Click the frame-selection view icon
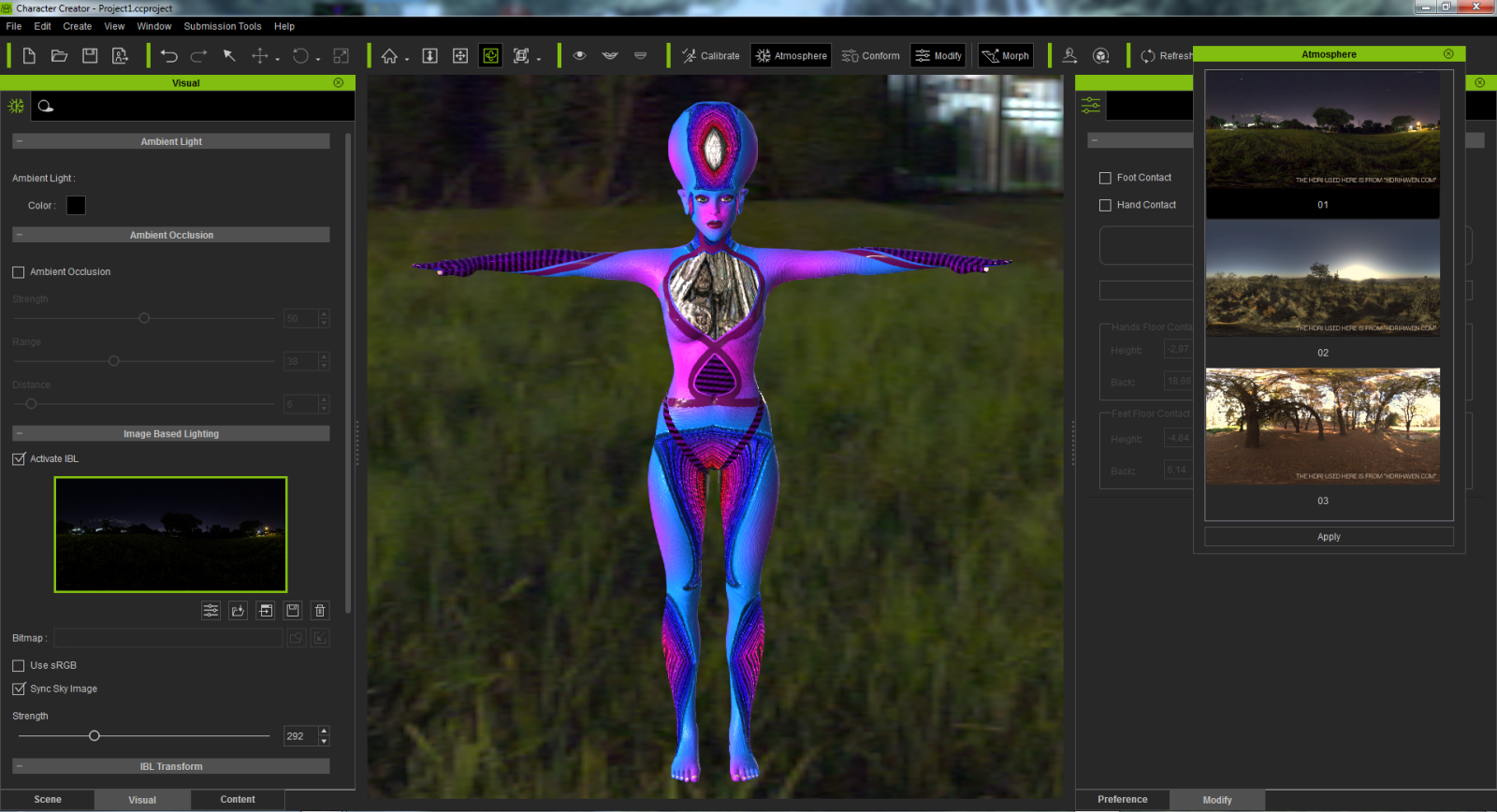This screenshot has width=1497, height=812. tap(521, 56)
